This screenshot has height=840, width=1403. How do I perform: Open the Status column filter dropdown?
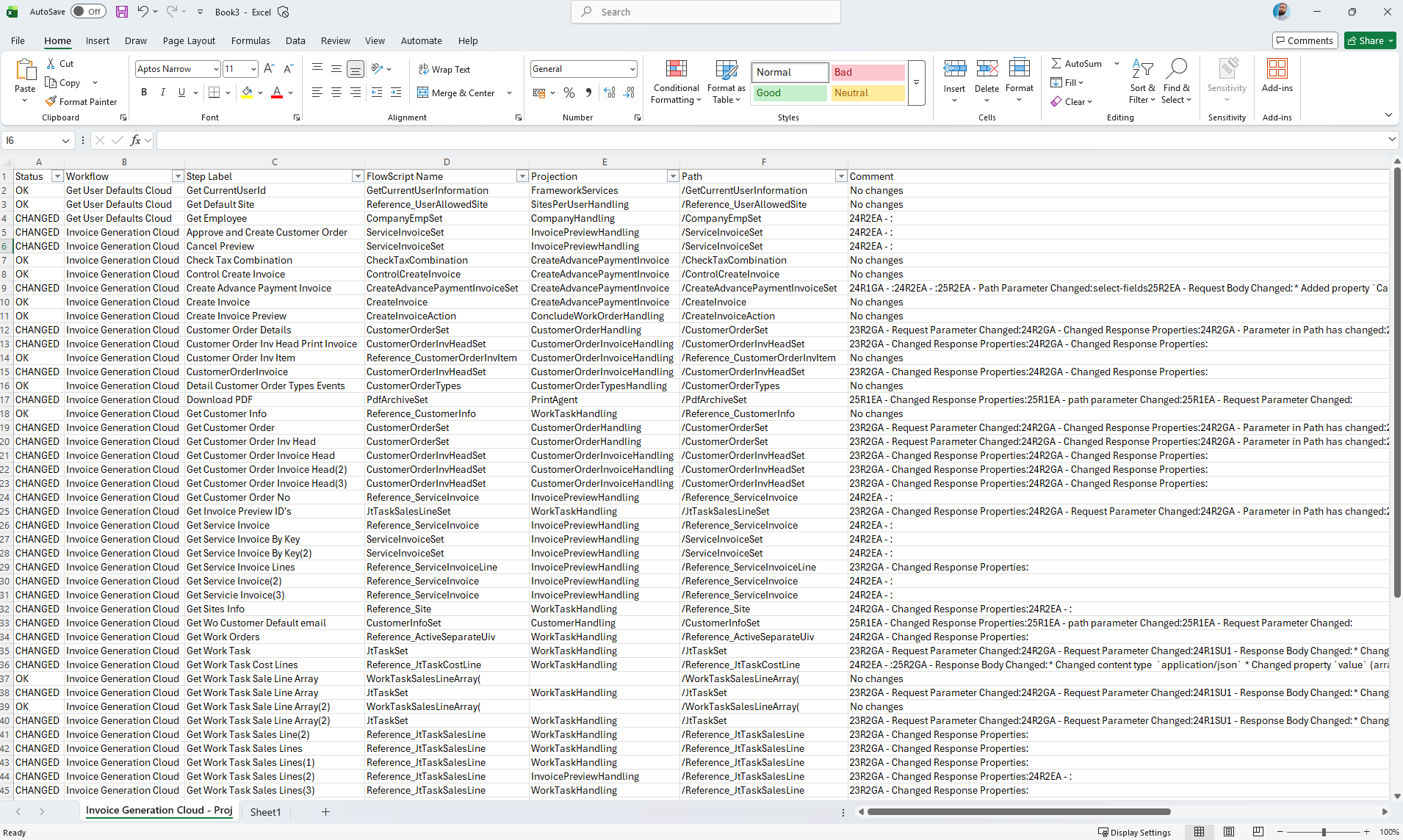(x=57, y=176)
